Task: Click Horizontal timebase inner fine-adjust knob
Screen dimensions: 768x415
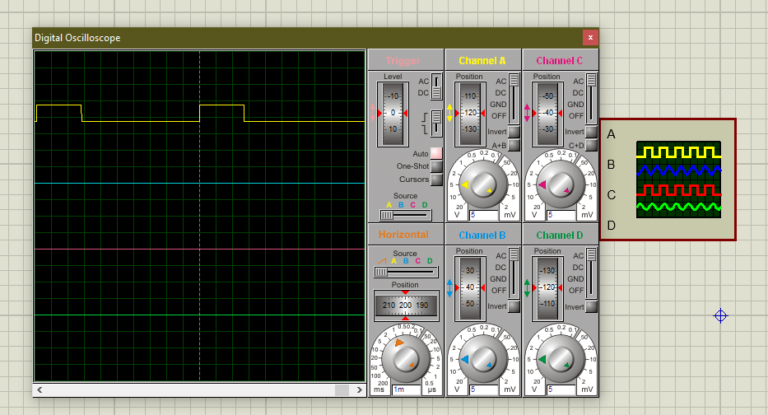Action: [x=406, y=360]
